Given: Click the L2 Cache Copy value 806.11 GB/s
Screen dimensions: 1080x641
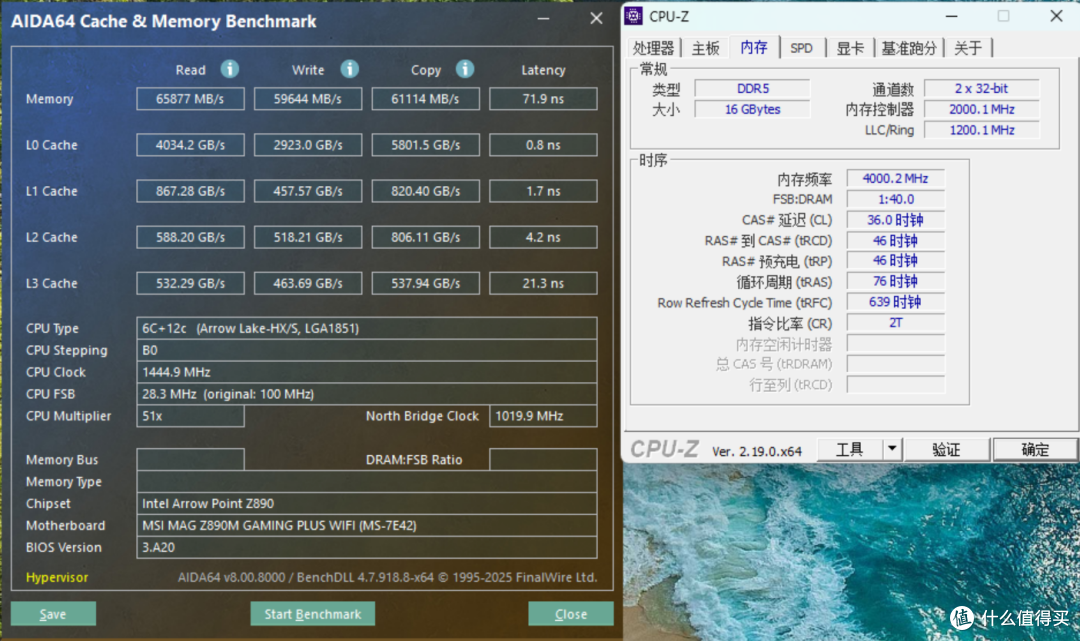Looking at the screenshot, I should coord(426,237).
